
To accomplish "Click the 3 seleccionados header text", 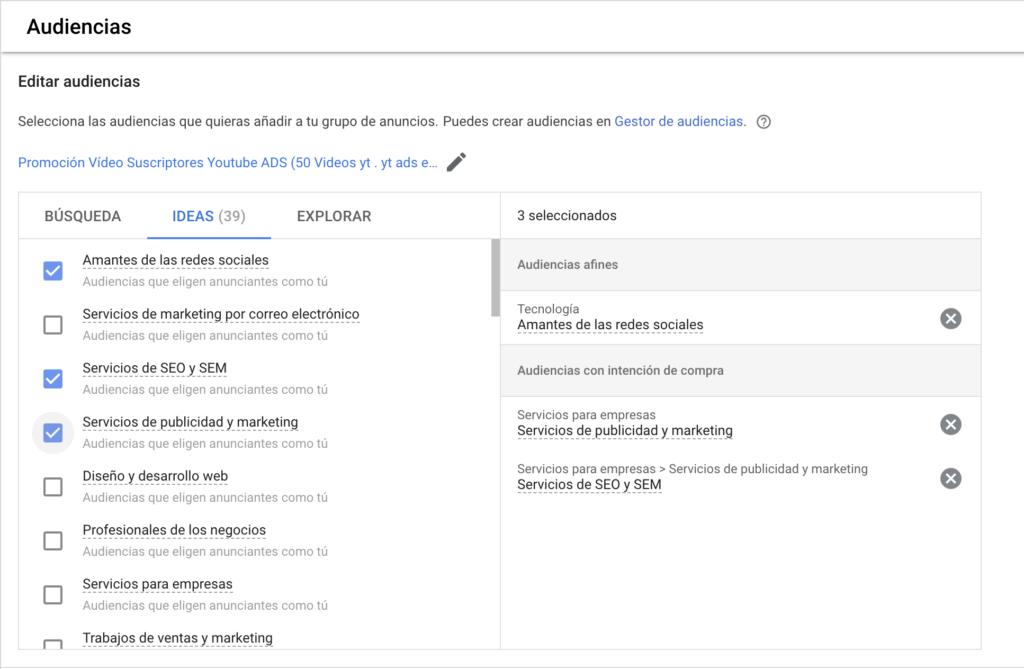I will (x=567, y=216).
